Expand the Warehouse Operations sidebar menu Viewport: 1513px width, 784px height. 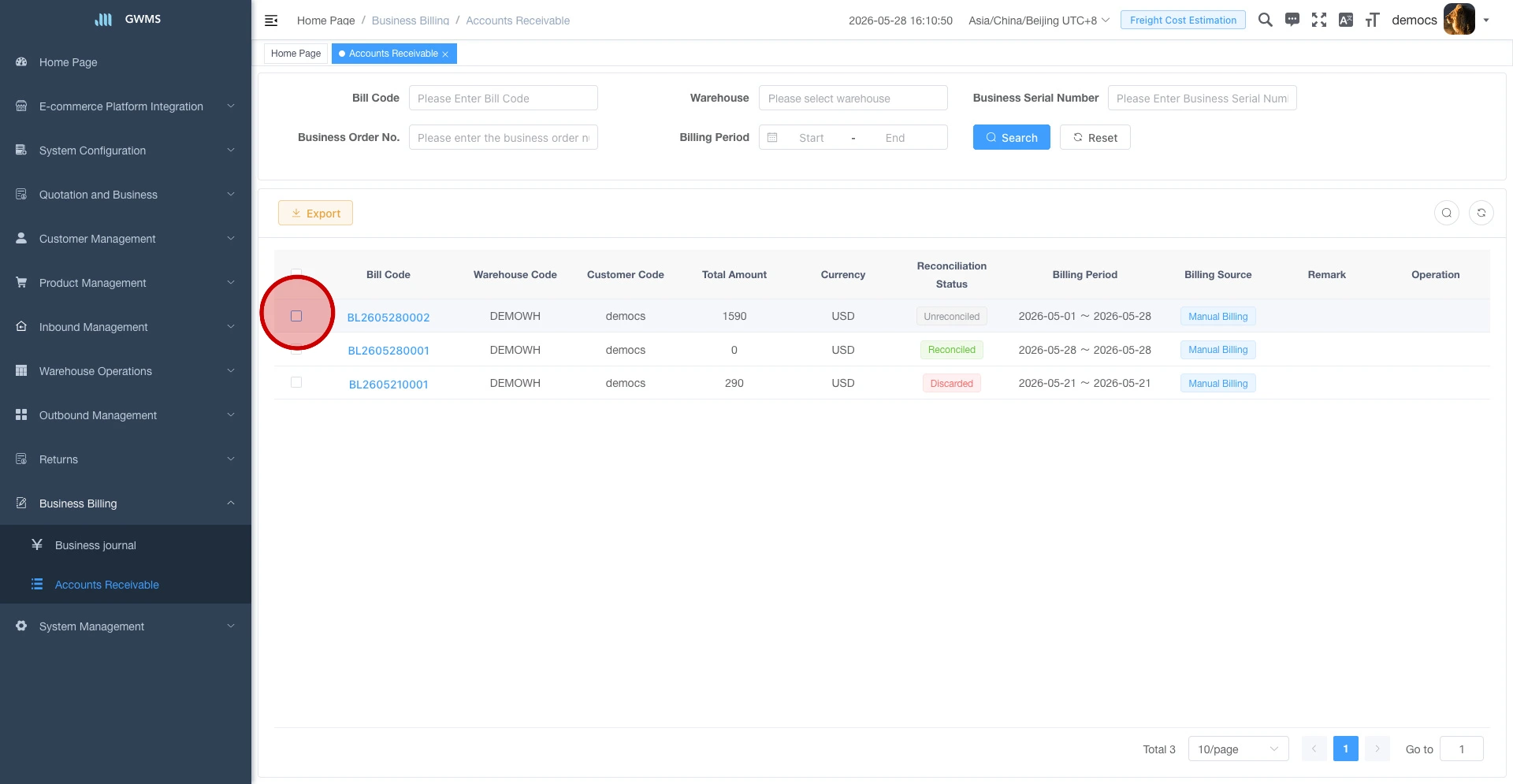pos(126,371)
